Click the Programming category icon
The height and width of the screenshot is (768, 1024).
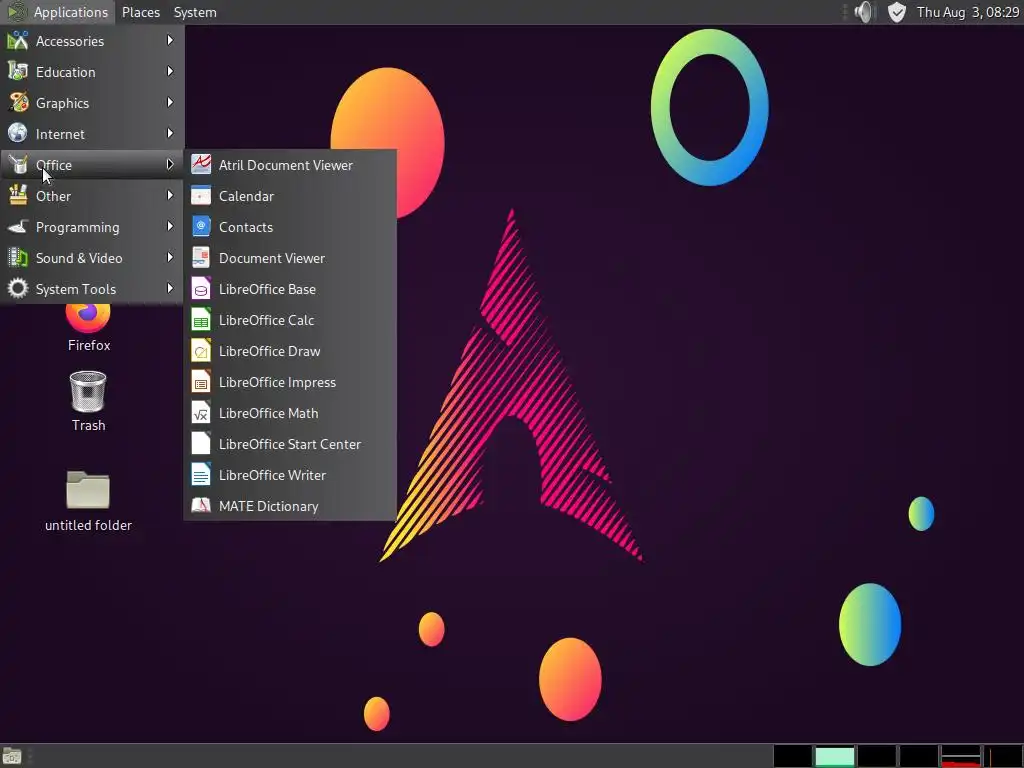click(18, 227)
